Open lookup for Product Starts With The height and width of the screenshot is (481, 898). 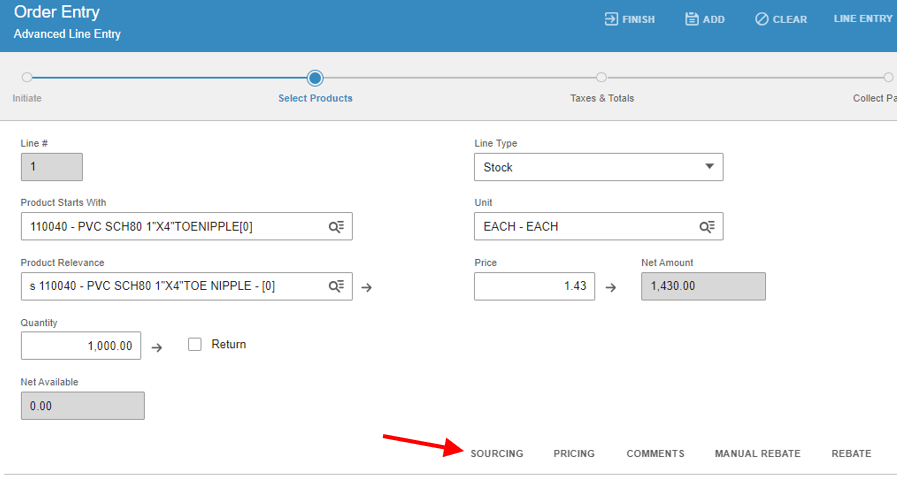[336, 227]
